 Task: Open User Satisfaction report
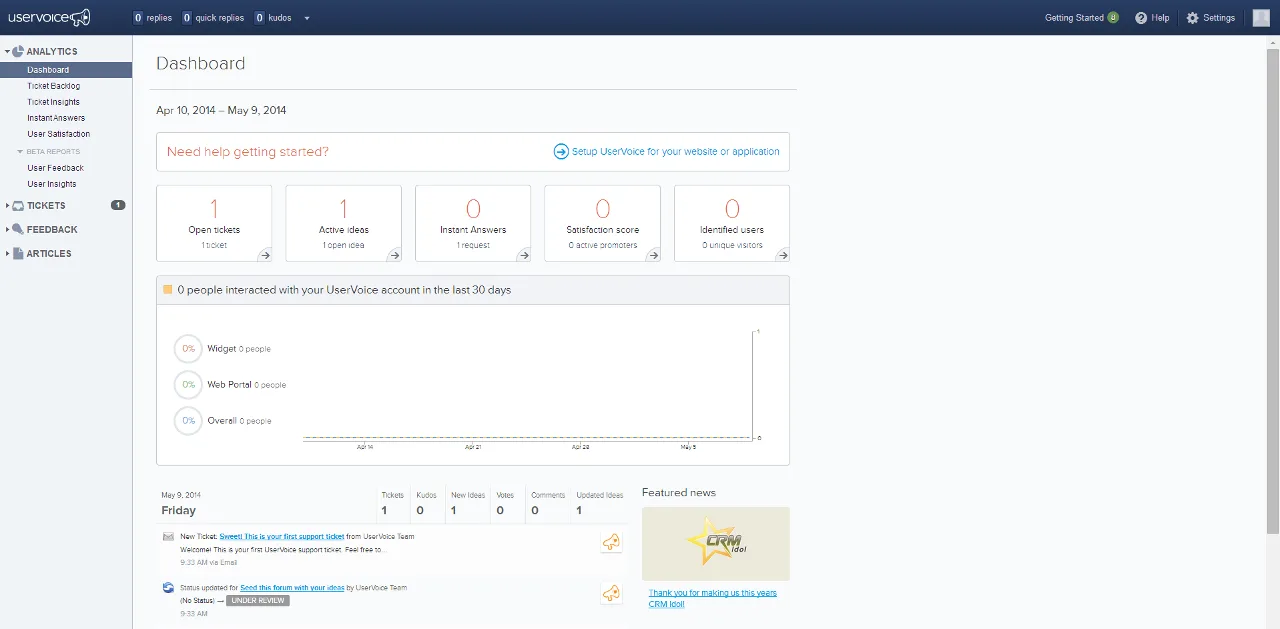59,134
